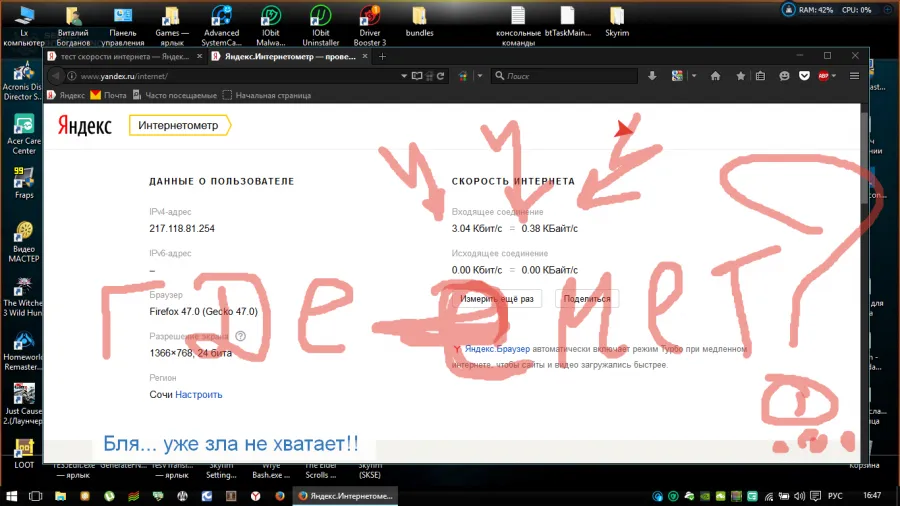The height and width of the screenshot is (506, 900).
Task: Open Acer Care Center desktop icon
Action: coord(24,134)
